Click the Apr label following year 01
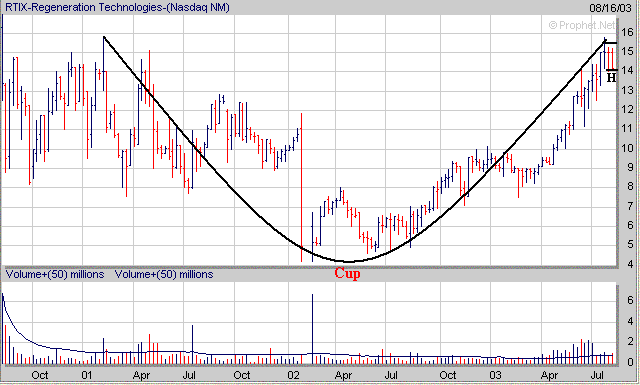 [x=141, y=375]
